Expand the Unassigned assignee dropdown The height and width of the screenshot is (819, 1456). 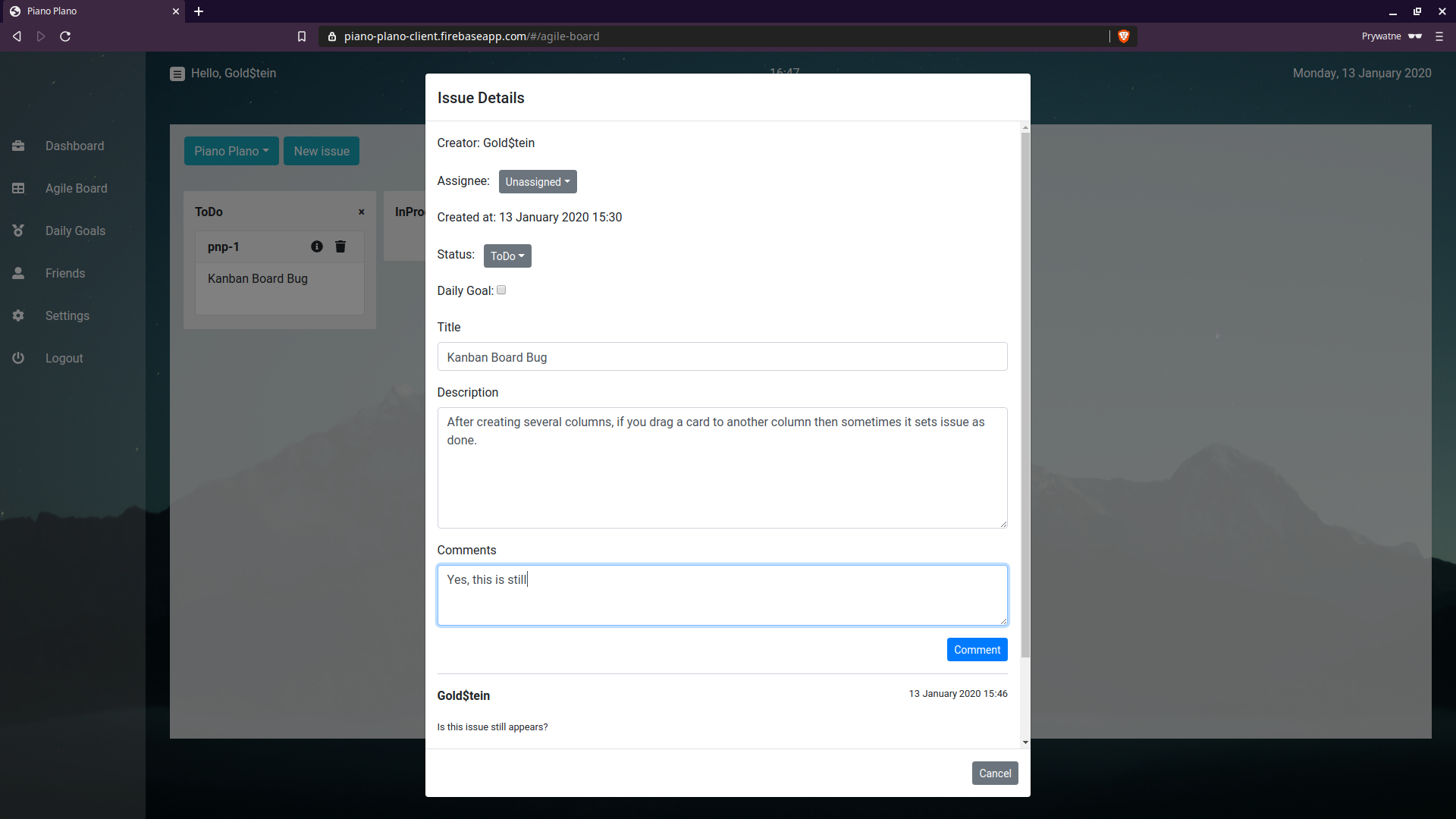pos(538,182)
